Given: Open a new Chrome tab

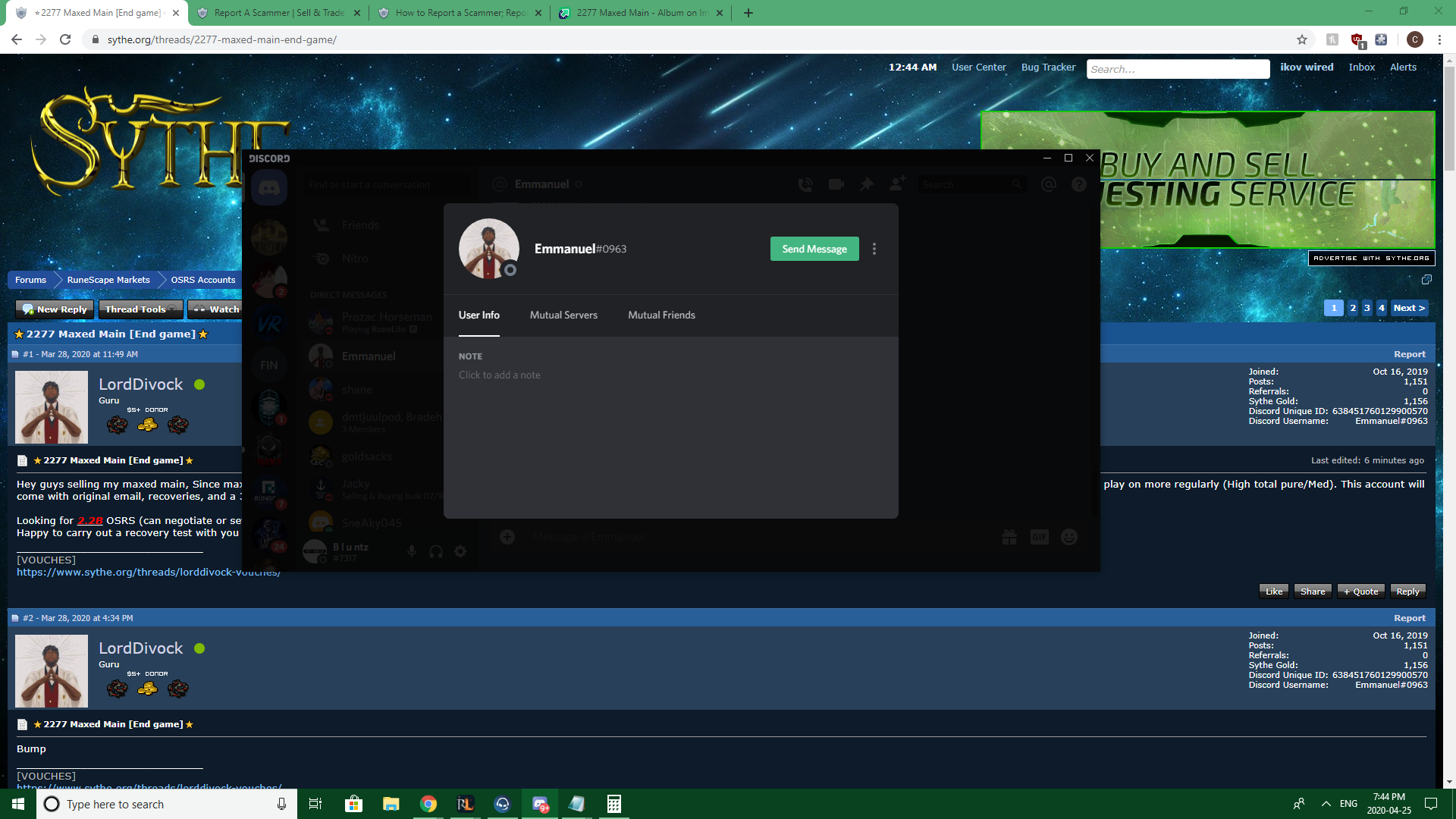Looking at the screenshot, I should tap(748, 13).
